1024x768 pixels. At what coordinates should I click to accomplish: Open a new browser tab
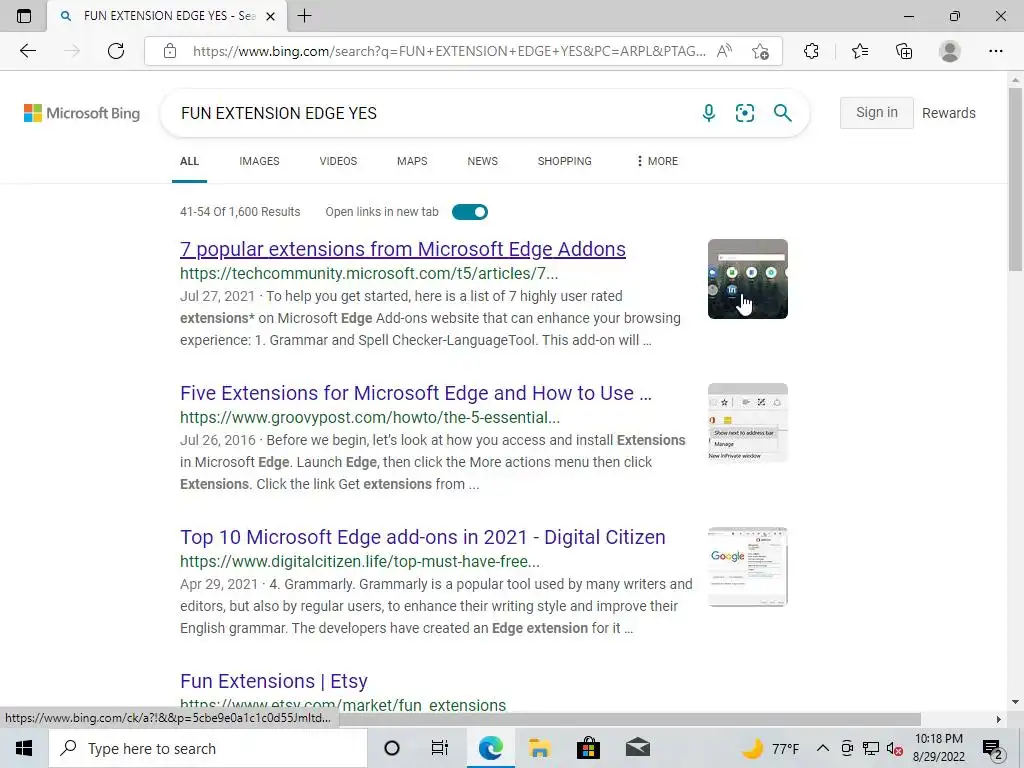[x=304, y=16]
